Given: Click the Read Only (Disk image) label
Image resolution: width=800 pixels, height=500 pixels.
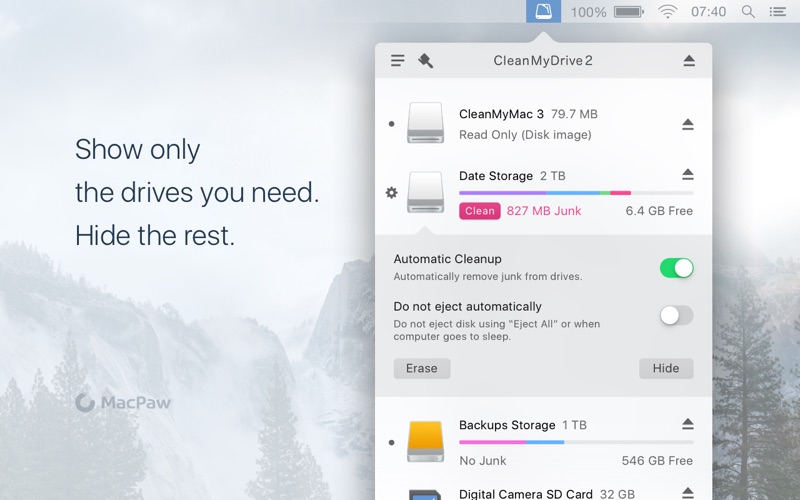Looking at the screenshot, I should (x=525, y=135).
